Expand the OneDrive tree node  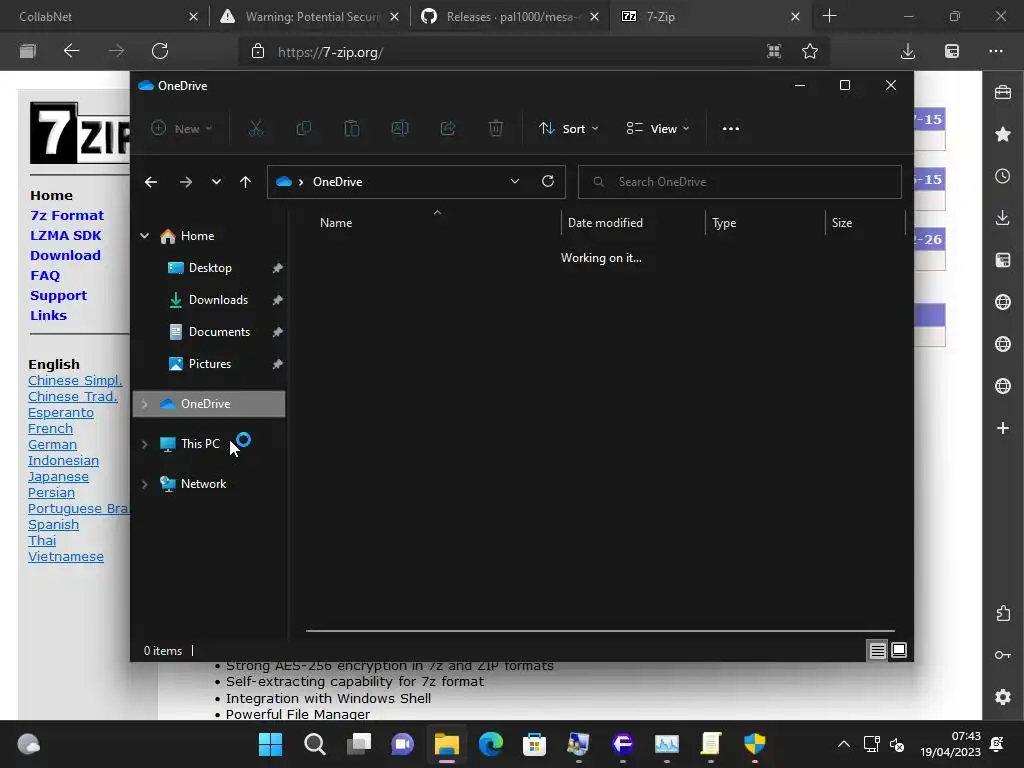(x=144, y=404)
